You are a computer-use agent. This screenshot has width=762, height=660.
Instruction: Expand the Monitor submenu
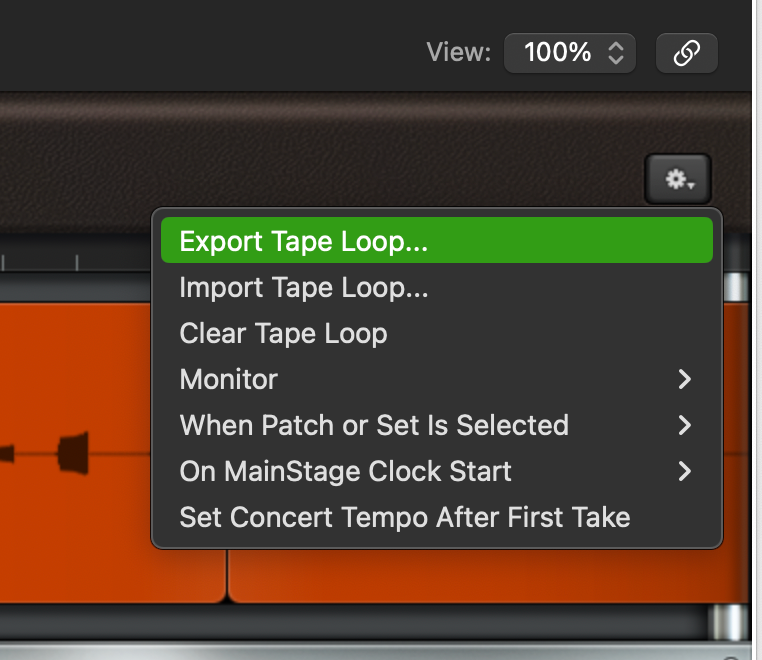(x=436, y=379)
